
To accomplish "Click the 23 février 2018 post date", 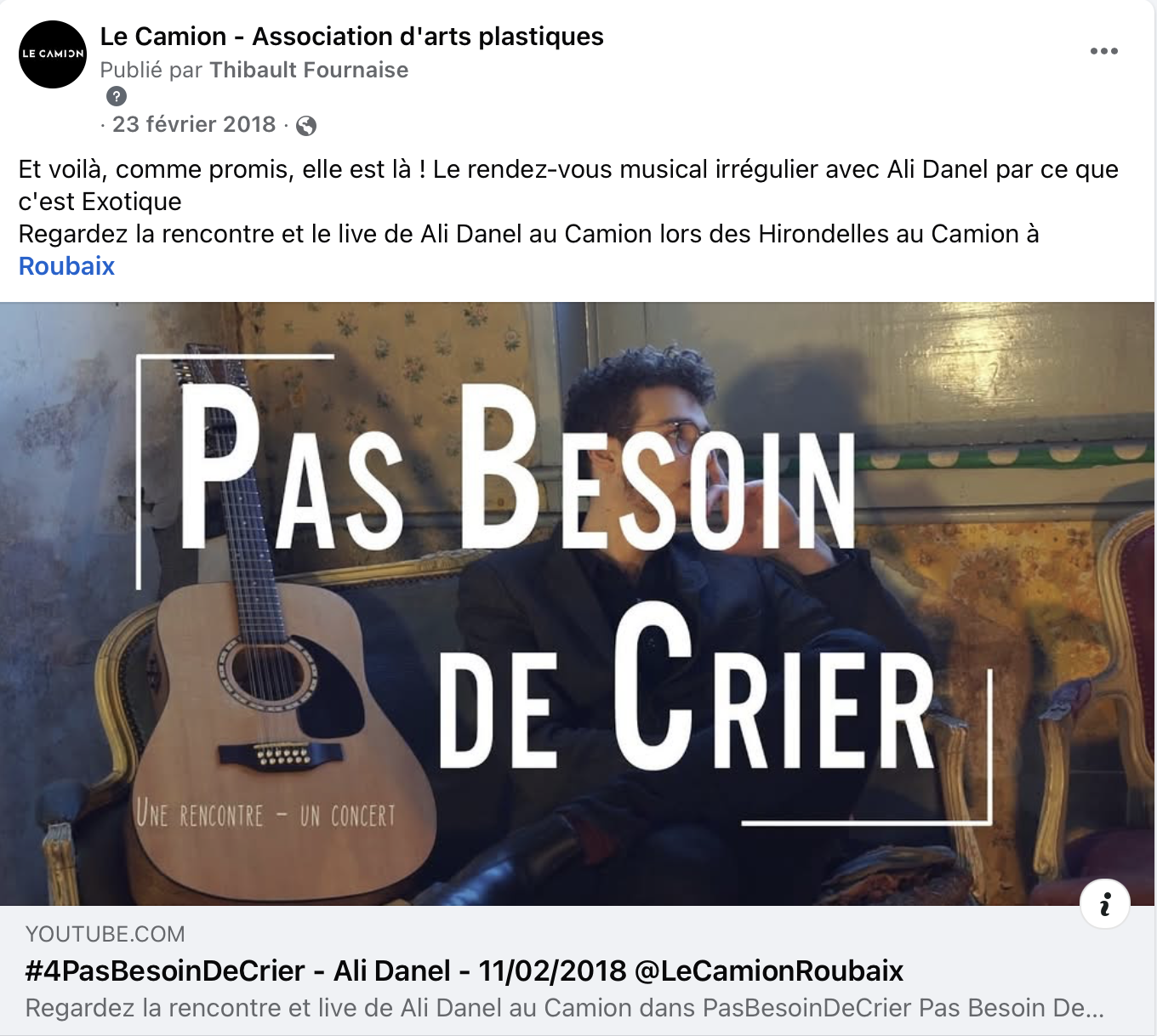I will pos(194,124).
